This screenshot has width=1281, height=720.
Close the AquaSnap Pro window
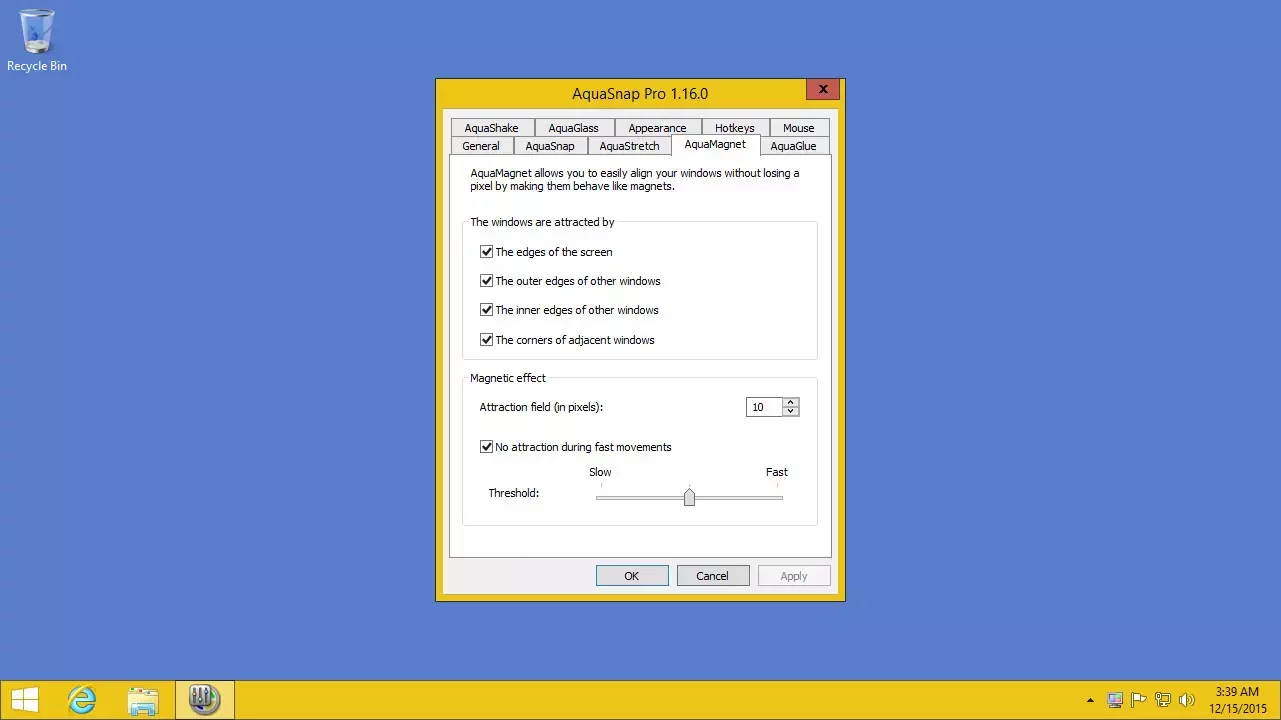823,90
